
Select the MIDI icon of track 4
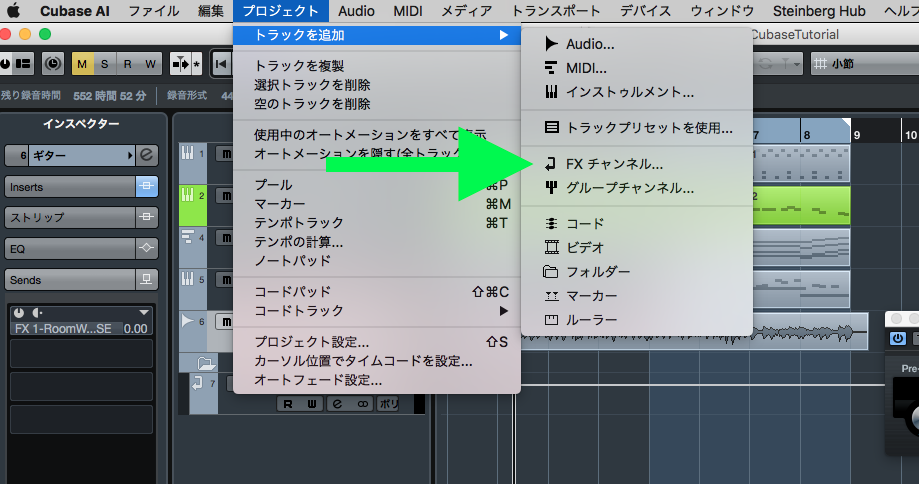tap(188, 237)
